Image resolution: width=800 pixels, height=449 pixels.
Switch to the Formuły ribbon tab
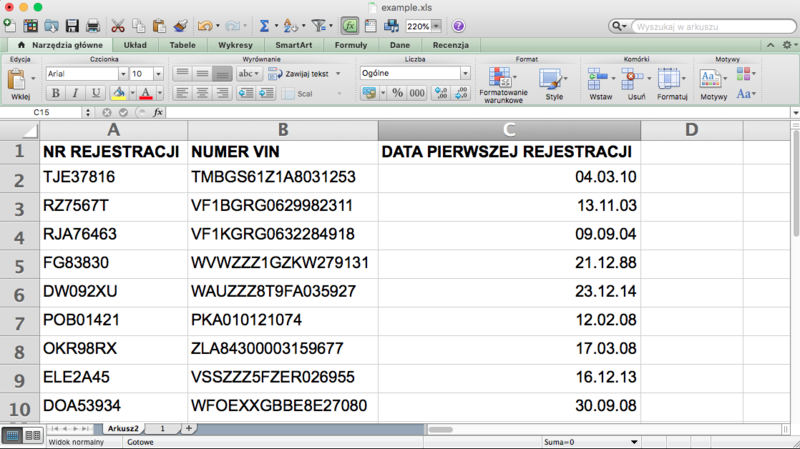(x=350, y=45)
